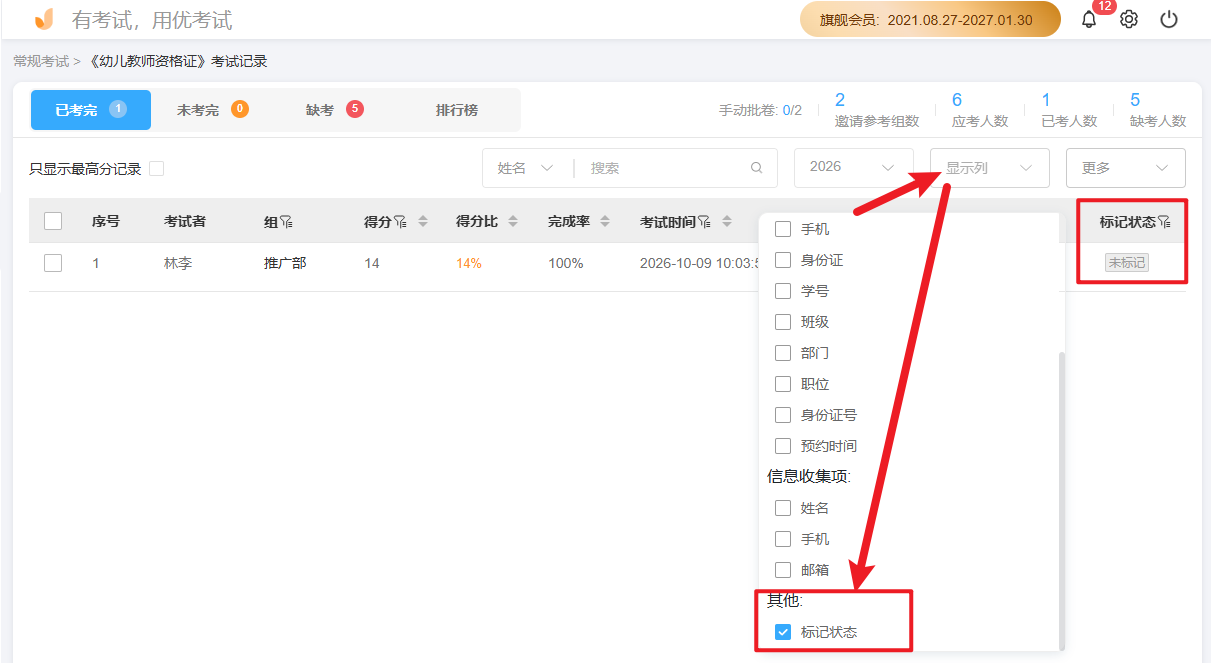Select all rows header checkbox

pyautogui.click(x=53, y=222)
